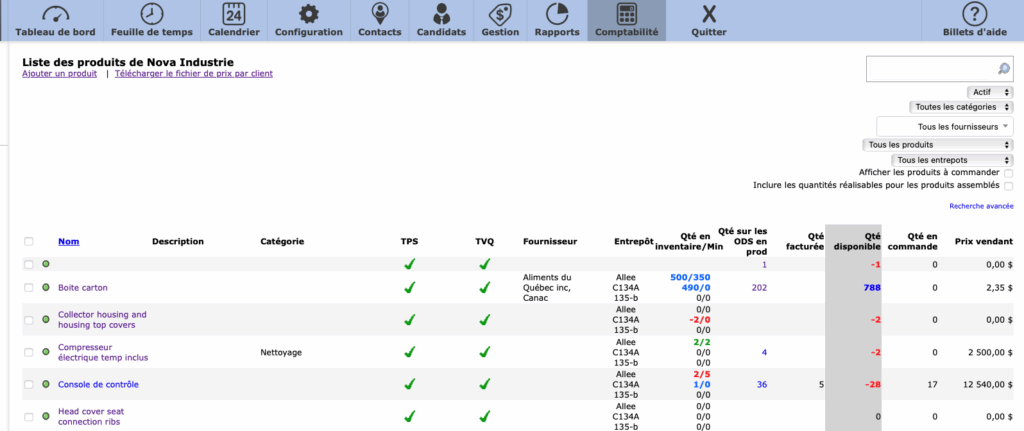This screenshot has width=1024, height=431.
Task: Click the search magnifier icon
Action: pos(1003,69)
